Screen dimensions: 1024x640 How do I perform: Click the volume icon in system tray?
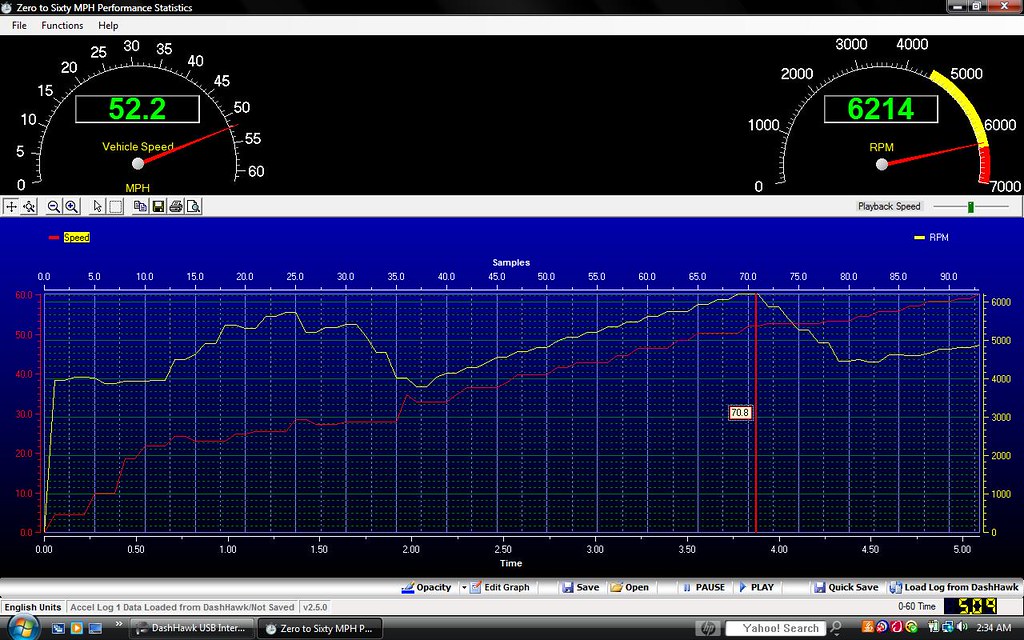[961, 627]
